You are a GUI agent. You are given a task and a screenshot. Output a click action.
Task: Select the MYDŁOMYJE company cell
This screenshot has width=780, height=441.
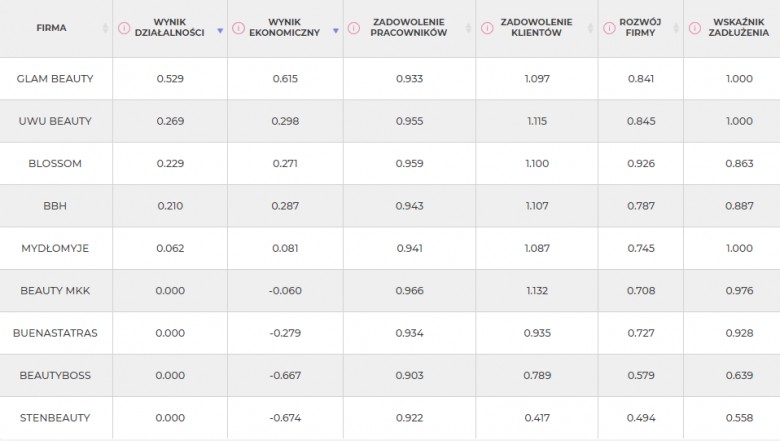[55, 248]
